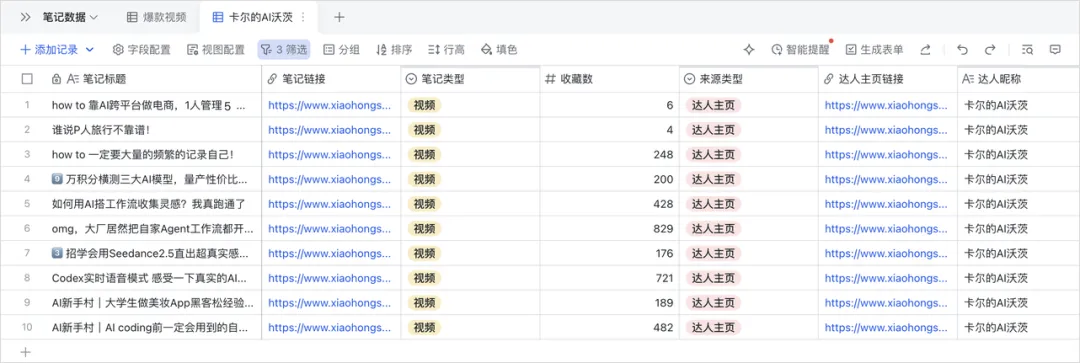
Task: Open the 笔记链接 in row 1
Action: [x=329, y=105]
